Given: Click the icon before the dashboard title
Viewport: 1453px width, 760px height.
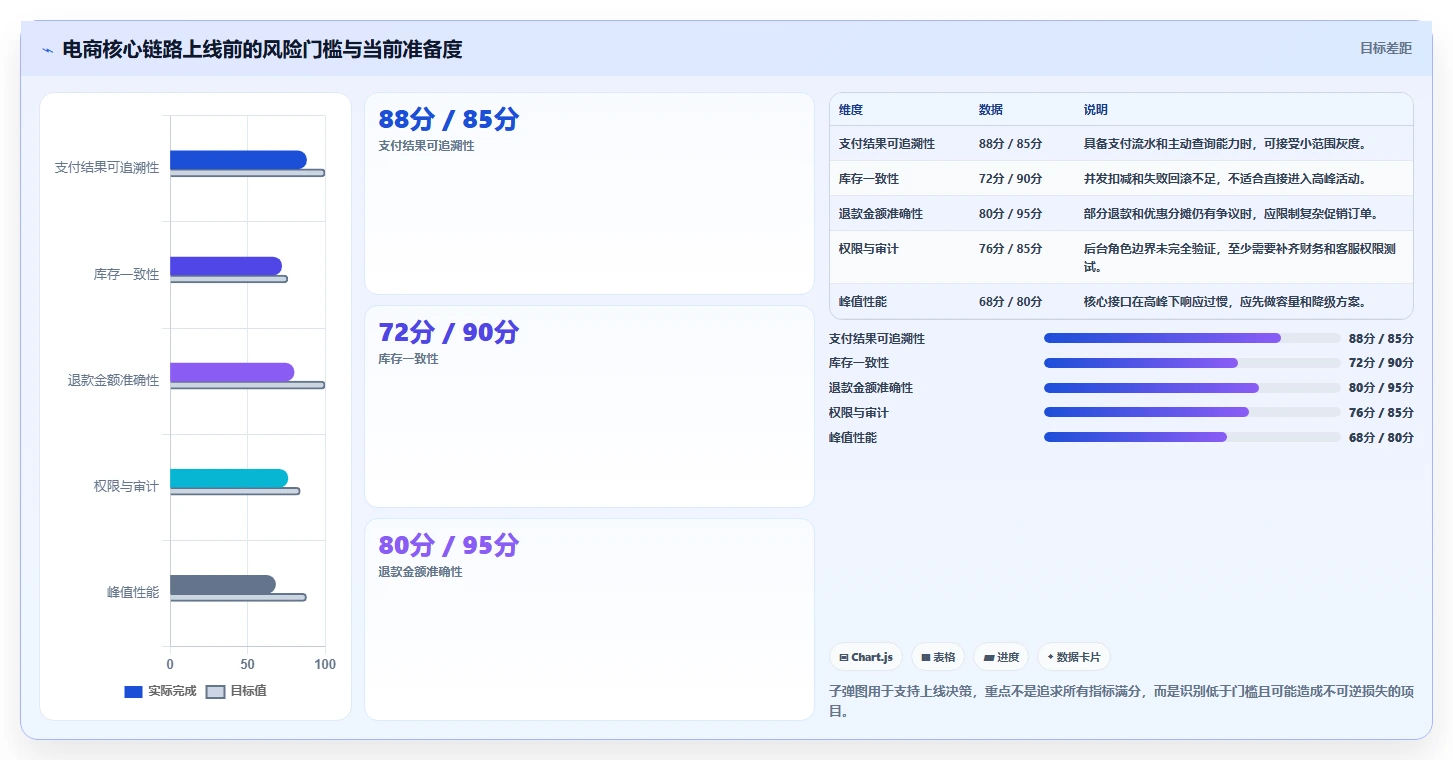Looking at the screenshot, I should [47, 50].
